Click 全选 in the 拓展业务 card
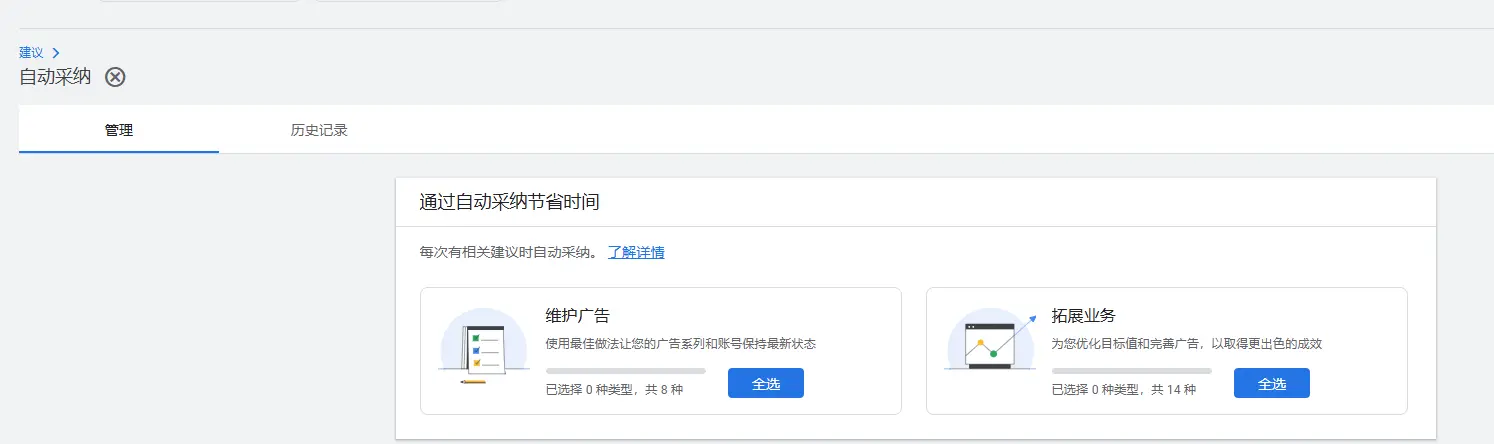Screen dimensions: 1494x444 tap(1272, 383)
